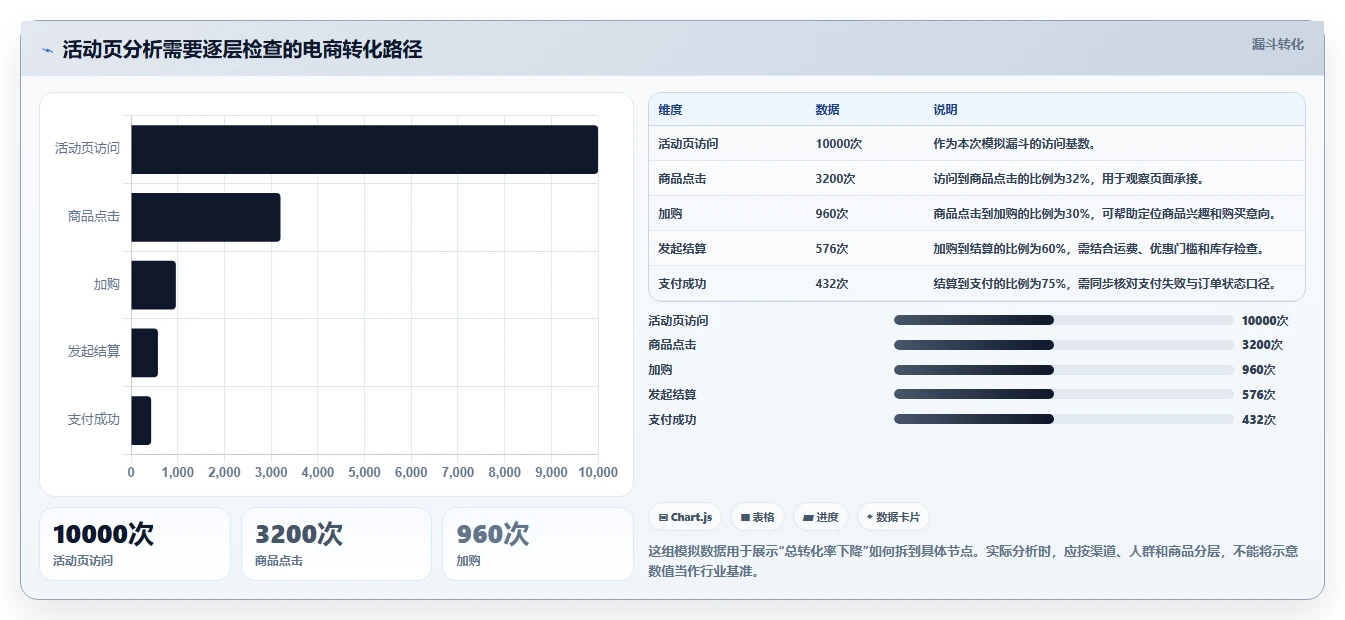Click the 5,000 x-axis tick label
Image resolution: width=1345 pixels, height=620 pixels.
click(364, 472)
